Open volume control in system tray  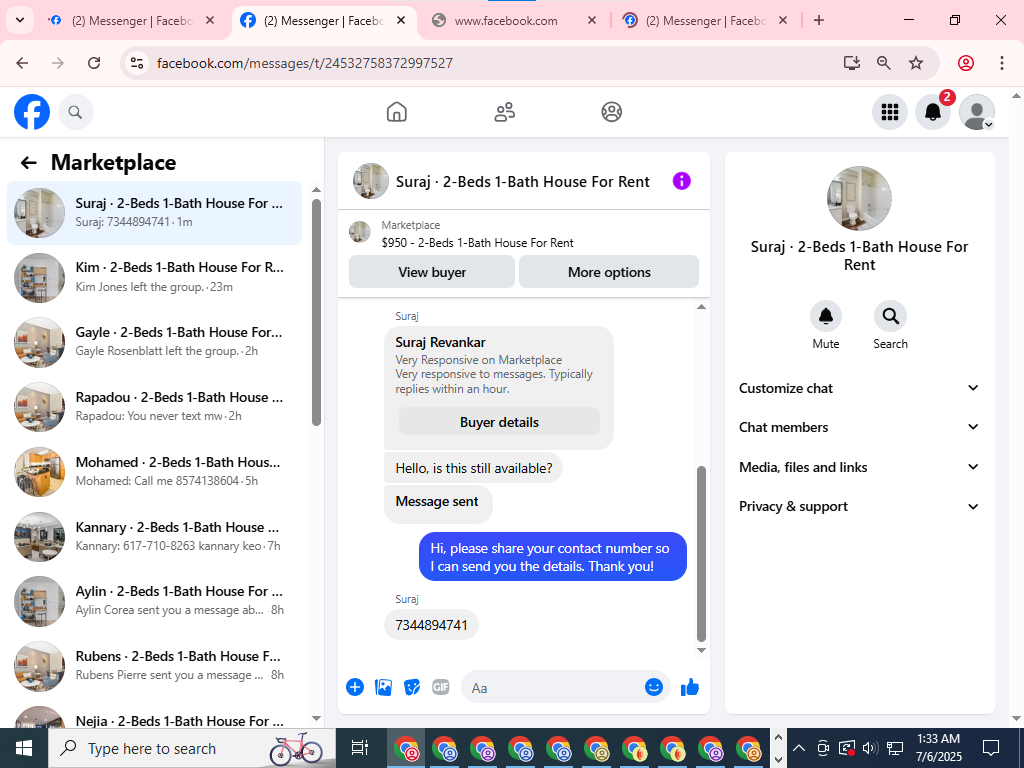pyautogui.click(x=869, y=748)
